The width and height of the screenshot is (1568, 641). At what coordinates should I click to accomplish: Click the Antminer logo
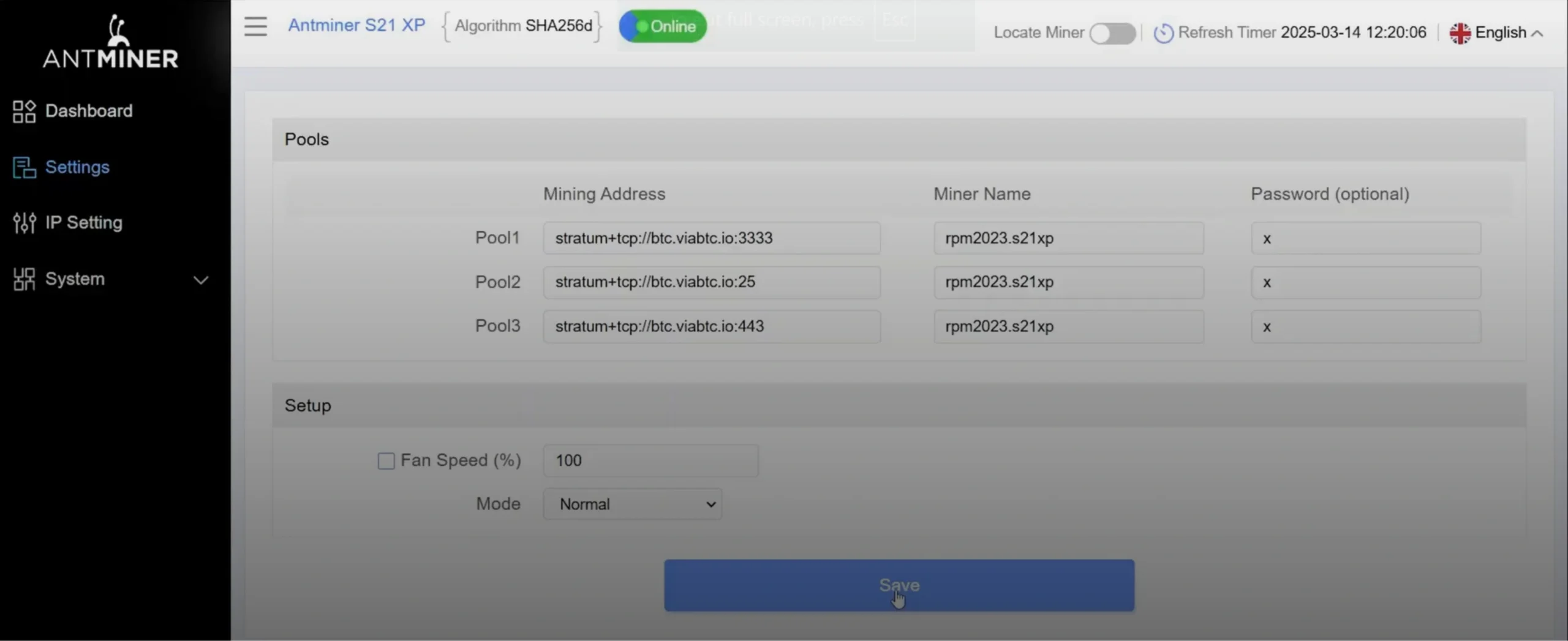111,42
